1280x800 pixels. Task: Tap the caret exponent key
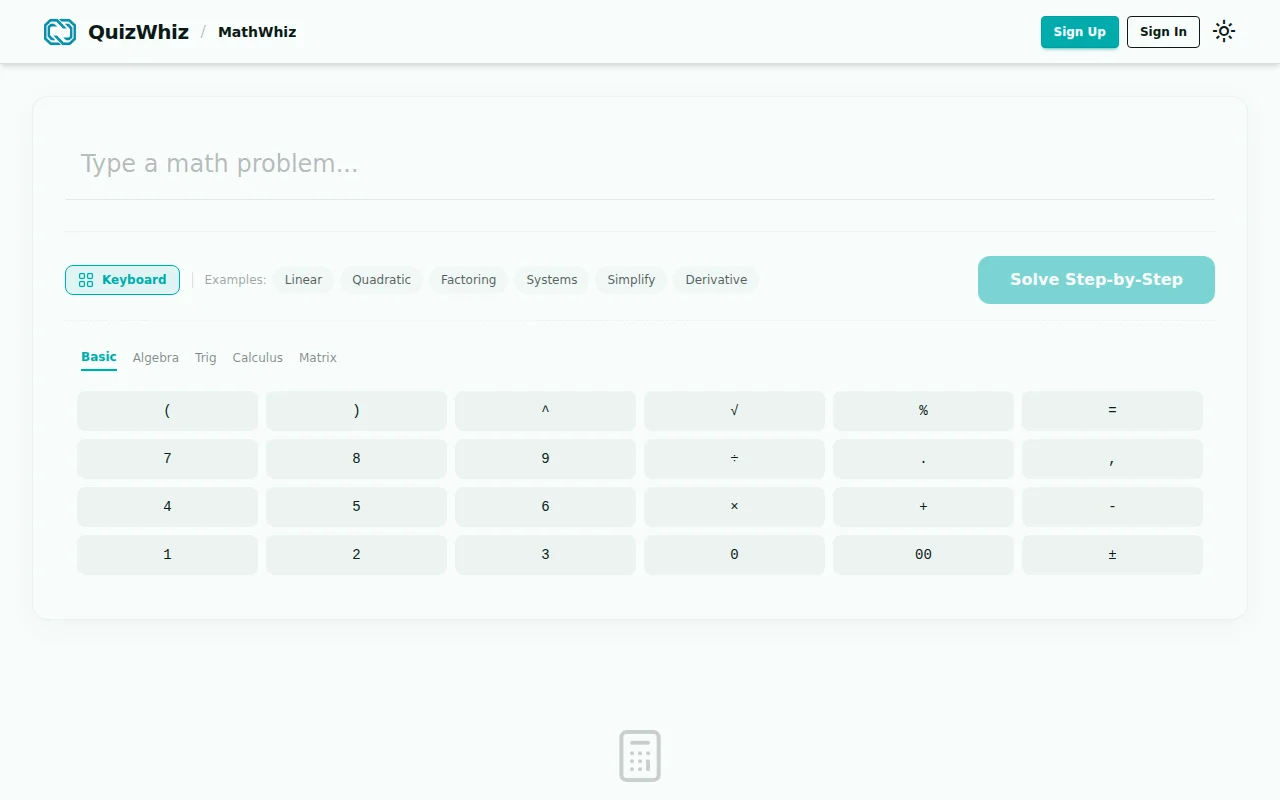(x=545, y=411)
